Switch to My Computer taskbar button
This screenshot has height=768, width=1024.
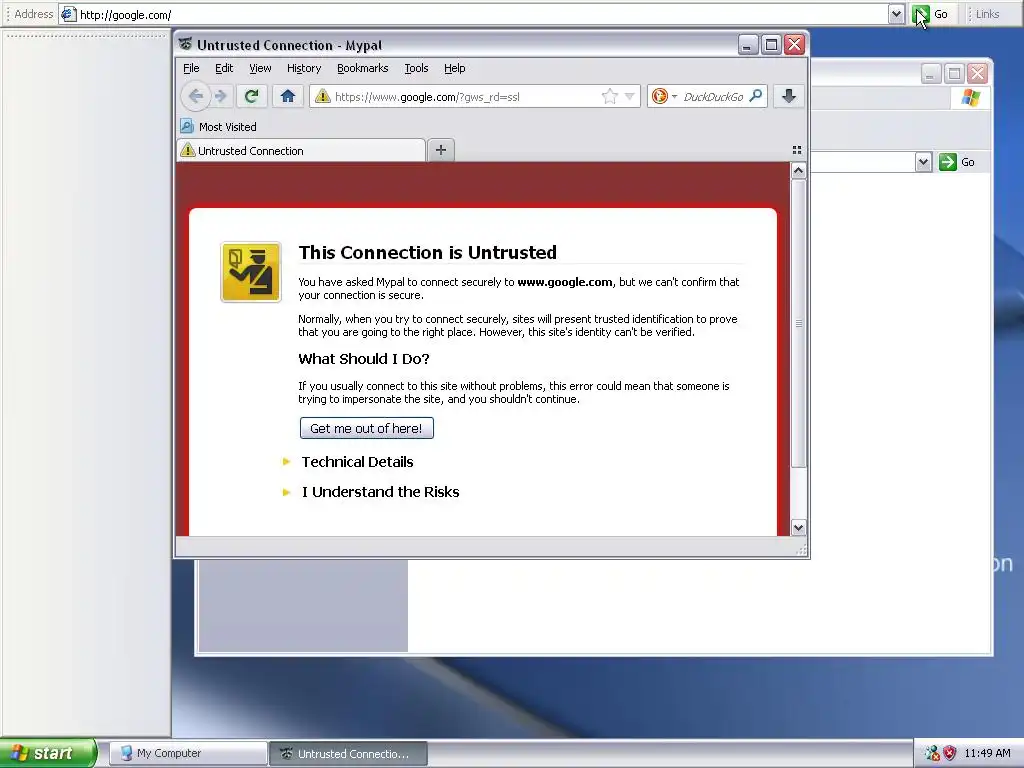pos(188,753)
